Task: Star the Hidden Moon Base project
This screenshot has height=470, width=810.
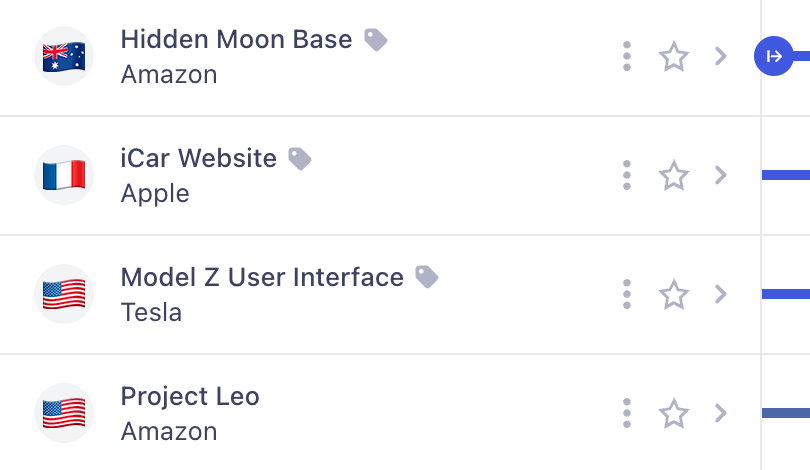Action: tap(674, 56)
